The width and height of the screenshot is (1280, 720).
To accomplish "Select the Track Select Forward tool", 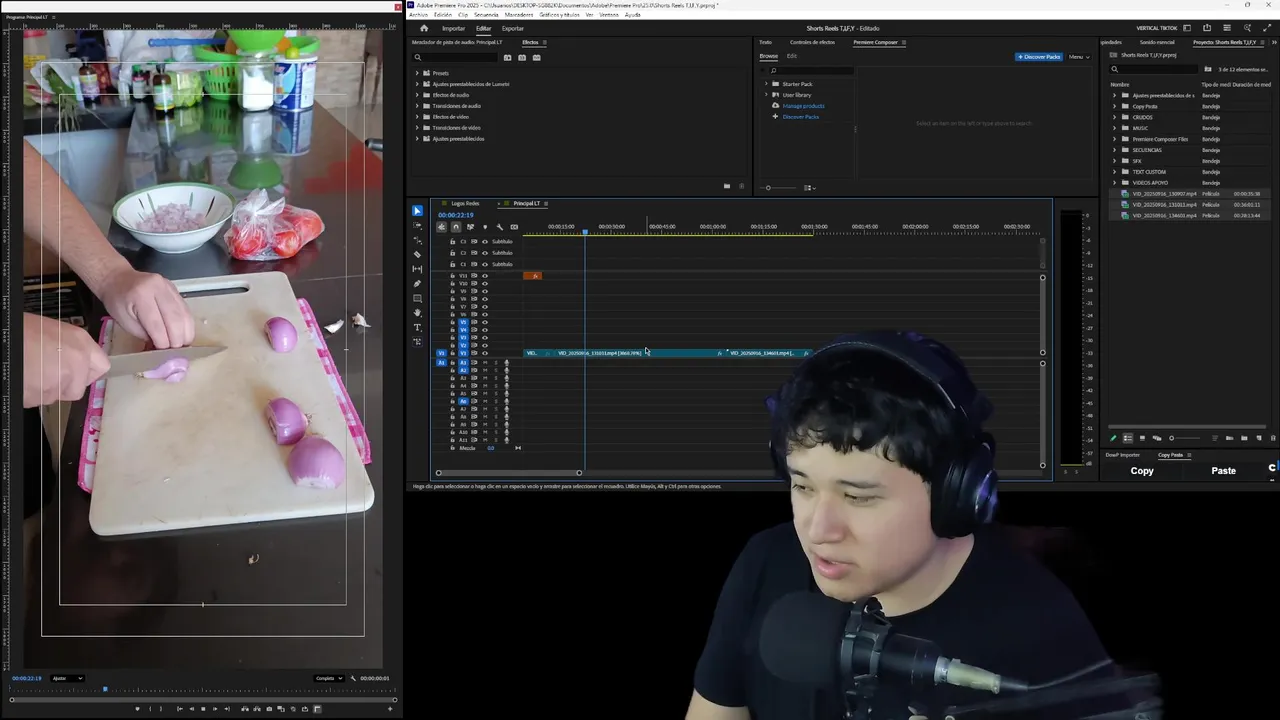I will 417,226.
